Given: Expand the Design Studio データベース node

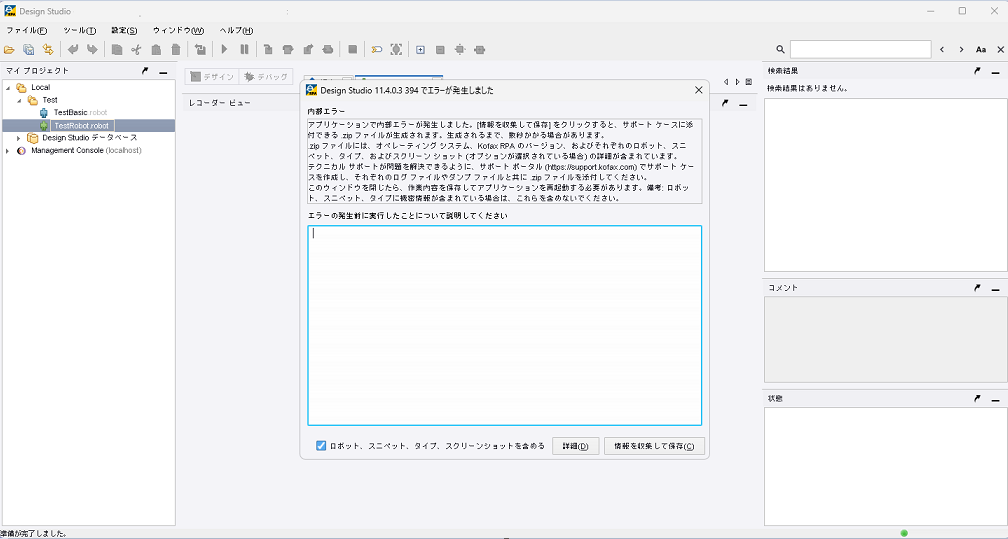Looking at the screenshot, I should click(19, 138).
